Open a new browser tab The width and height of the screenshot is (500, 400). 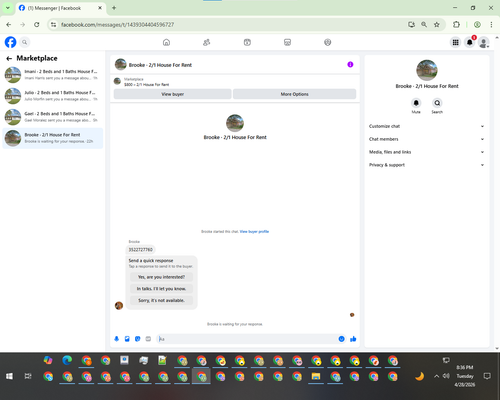coord(114,8)
